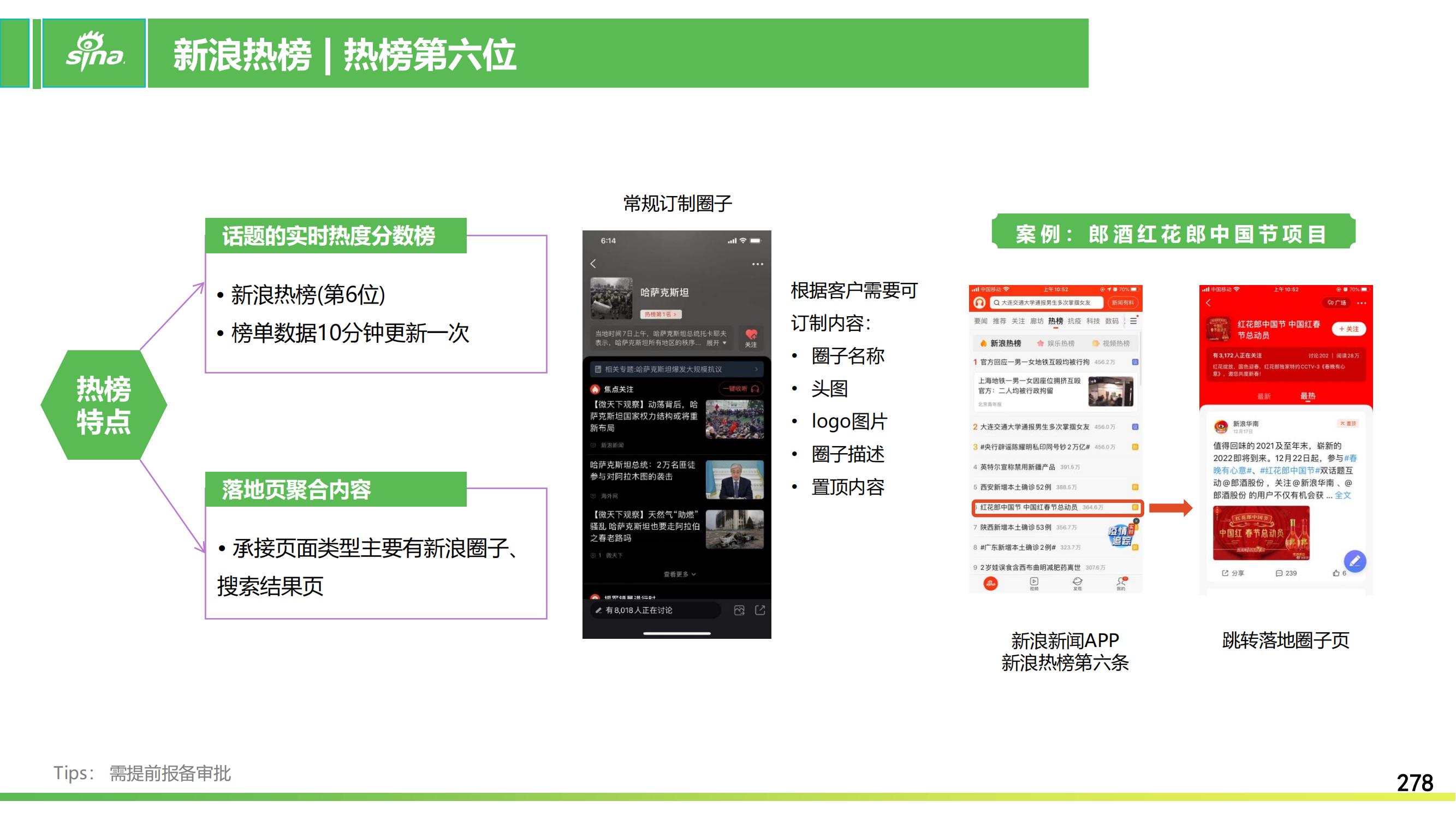Open hot item 5 西安新增本土确诊52例
Image resolution: width=1456 pixels, height=819 pixels.
tap(1055, 487)
